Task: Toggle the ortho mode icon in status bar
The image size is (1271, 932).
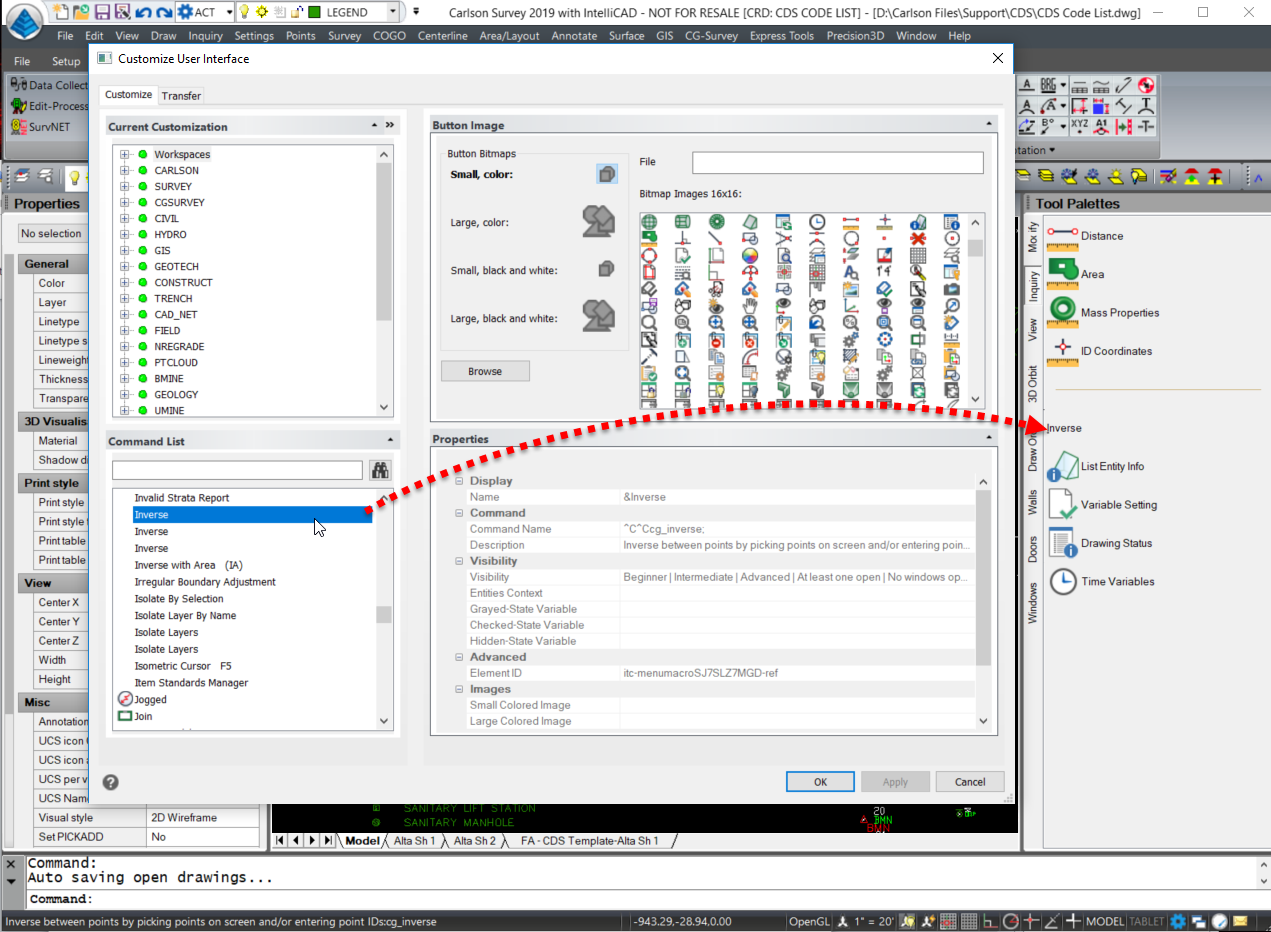Action: [989, 921]
